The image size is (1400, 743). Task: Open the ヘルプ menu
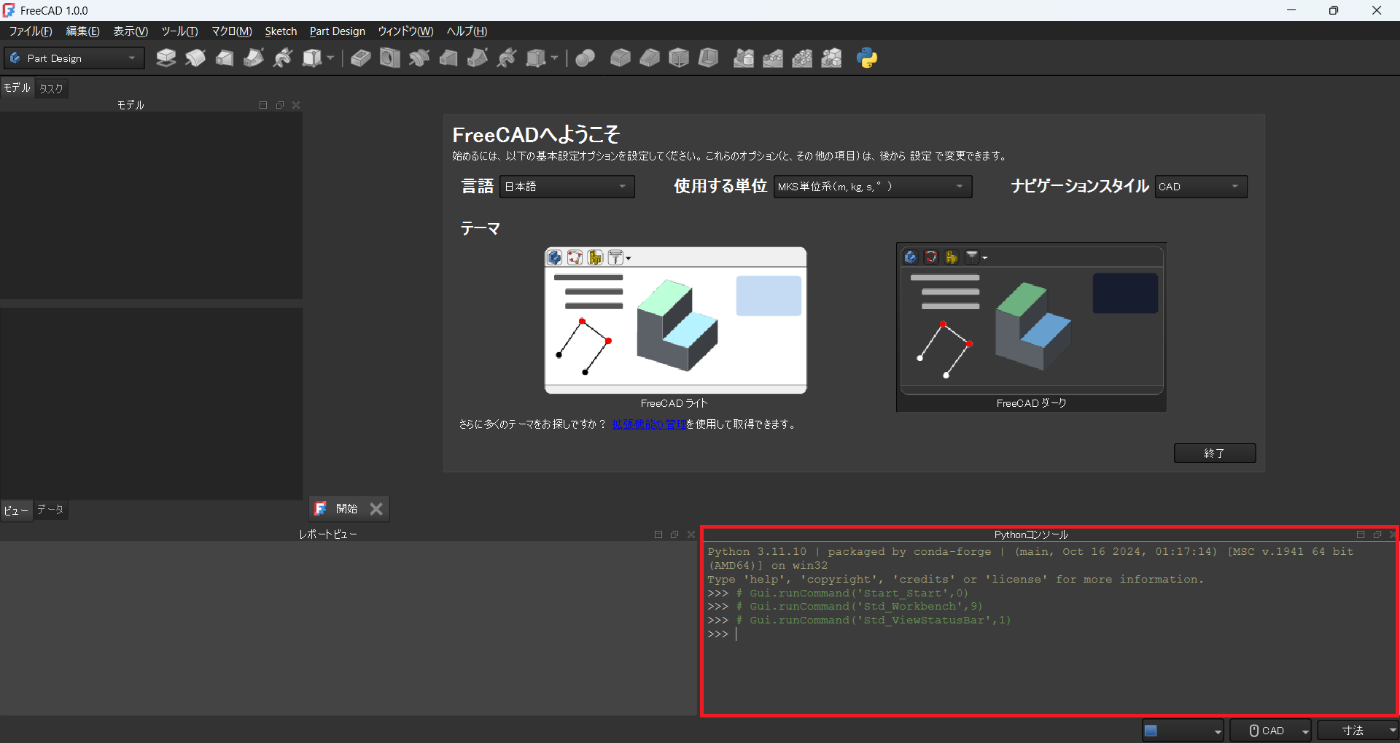point(466,31)
